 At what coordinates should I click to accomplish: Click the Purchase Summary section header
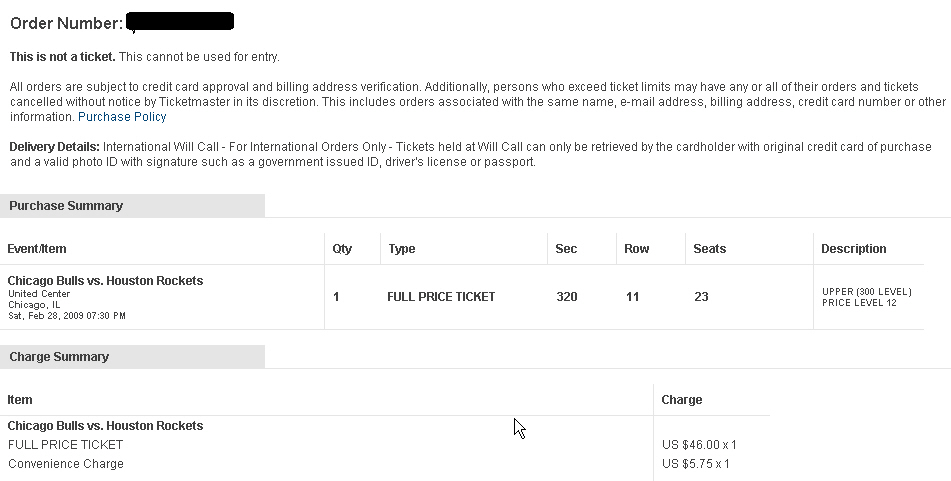66,206
